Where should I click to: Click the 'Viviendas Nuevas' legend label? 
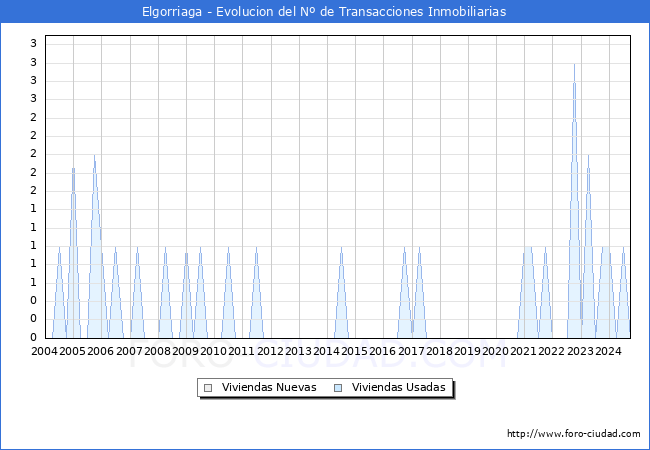pyautogui.click(x=269, y=387)
